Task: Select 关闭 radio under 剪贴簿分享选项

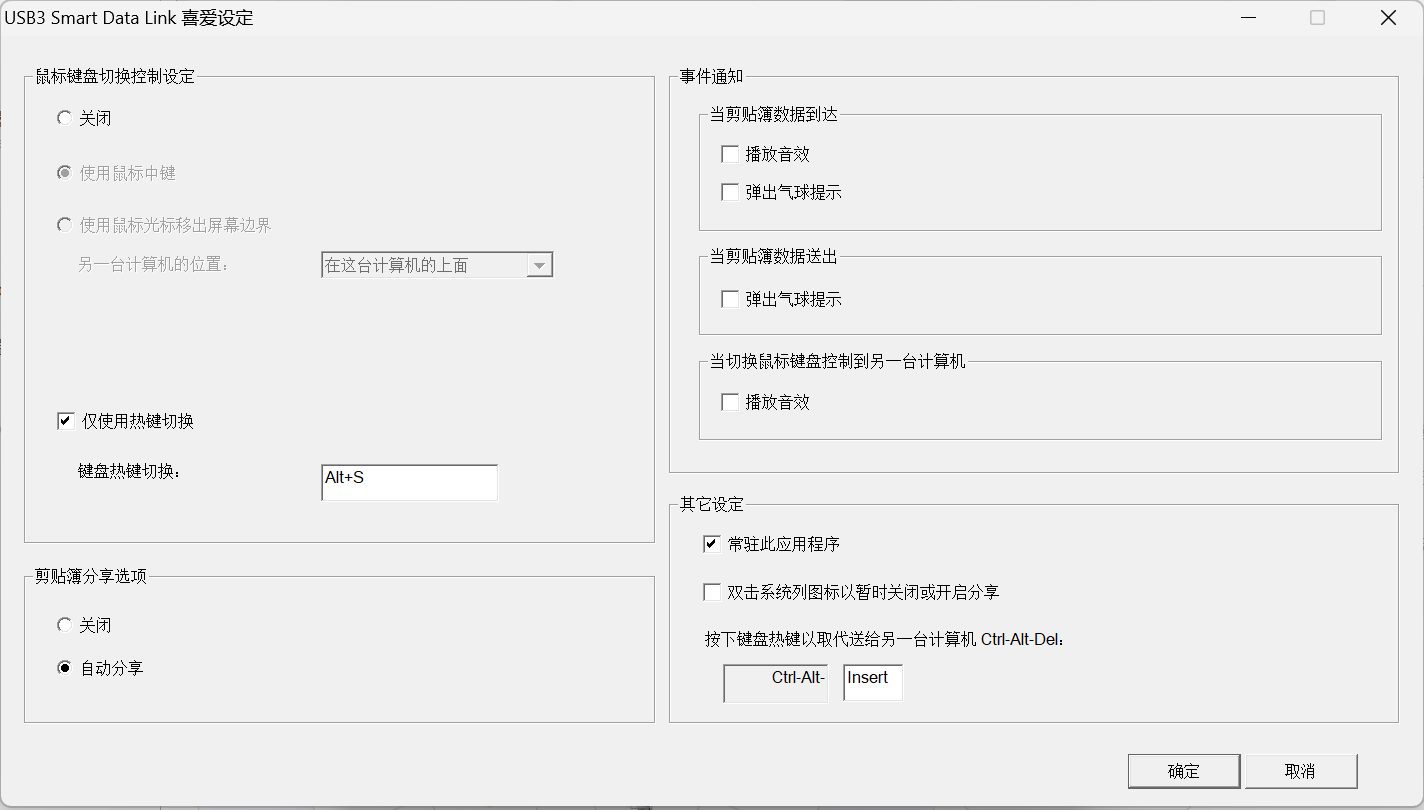Action: [65, 625]
